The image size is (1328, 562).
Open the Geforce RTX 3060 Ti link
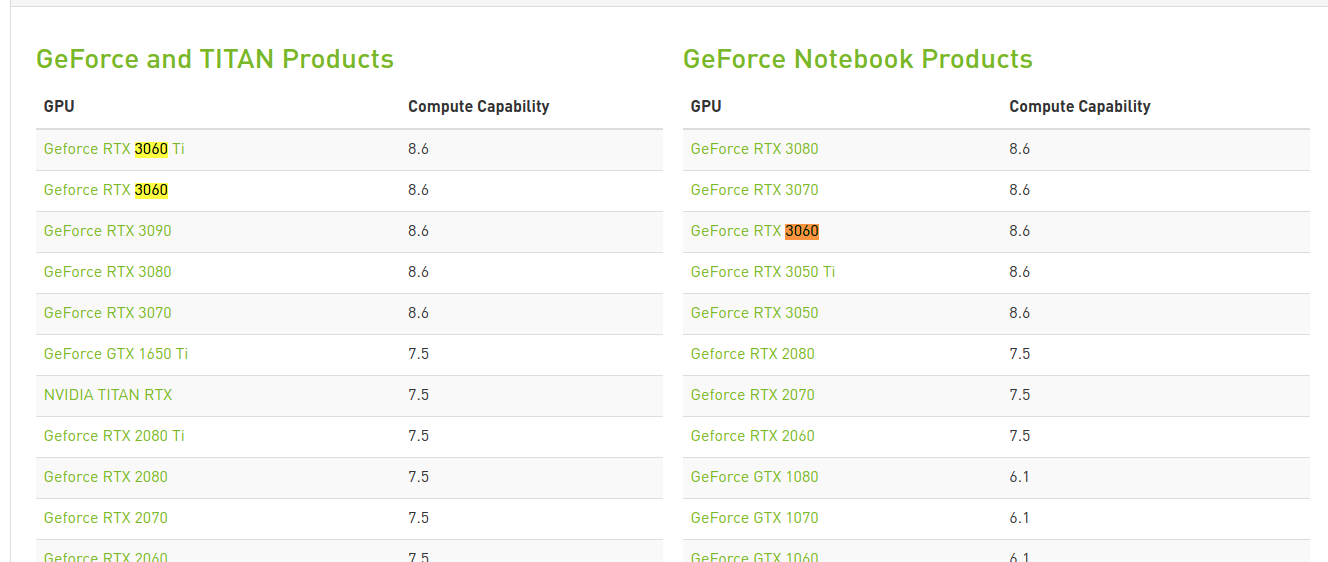tap(114, 149)
